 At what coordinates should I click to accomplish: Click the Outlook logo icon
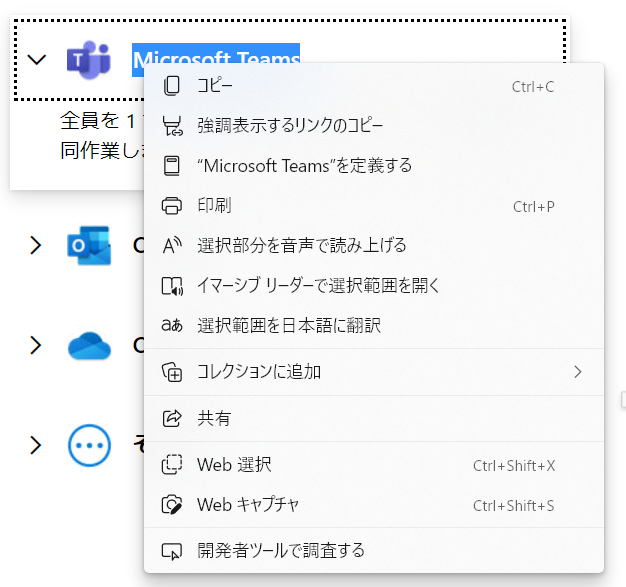click(x=89, y=246)
